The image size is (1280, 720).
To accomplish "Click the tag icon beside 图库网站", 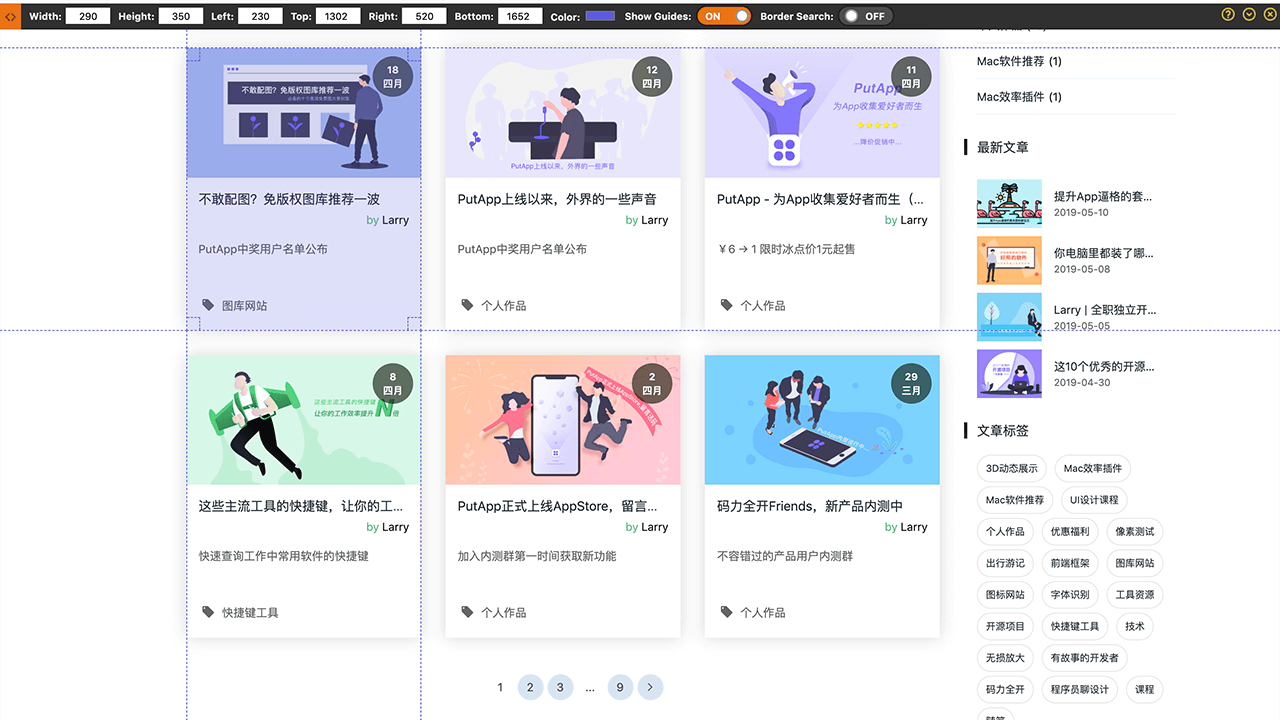I will (x=208, y=305).
